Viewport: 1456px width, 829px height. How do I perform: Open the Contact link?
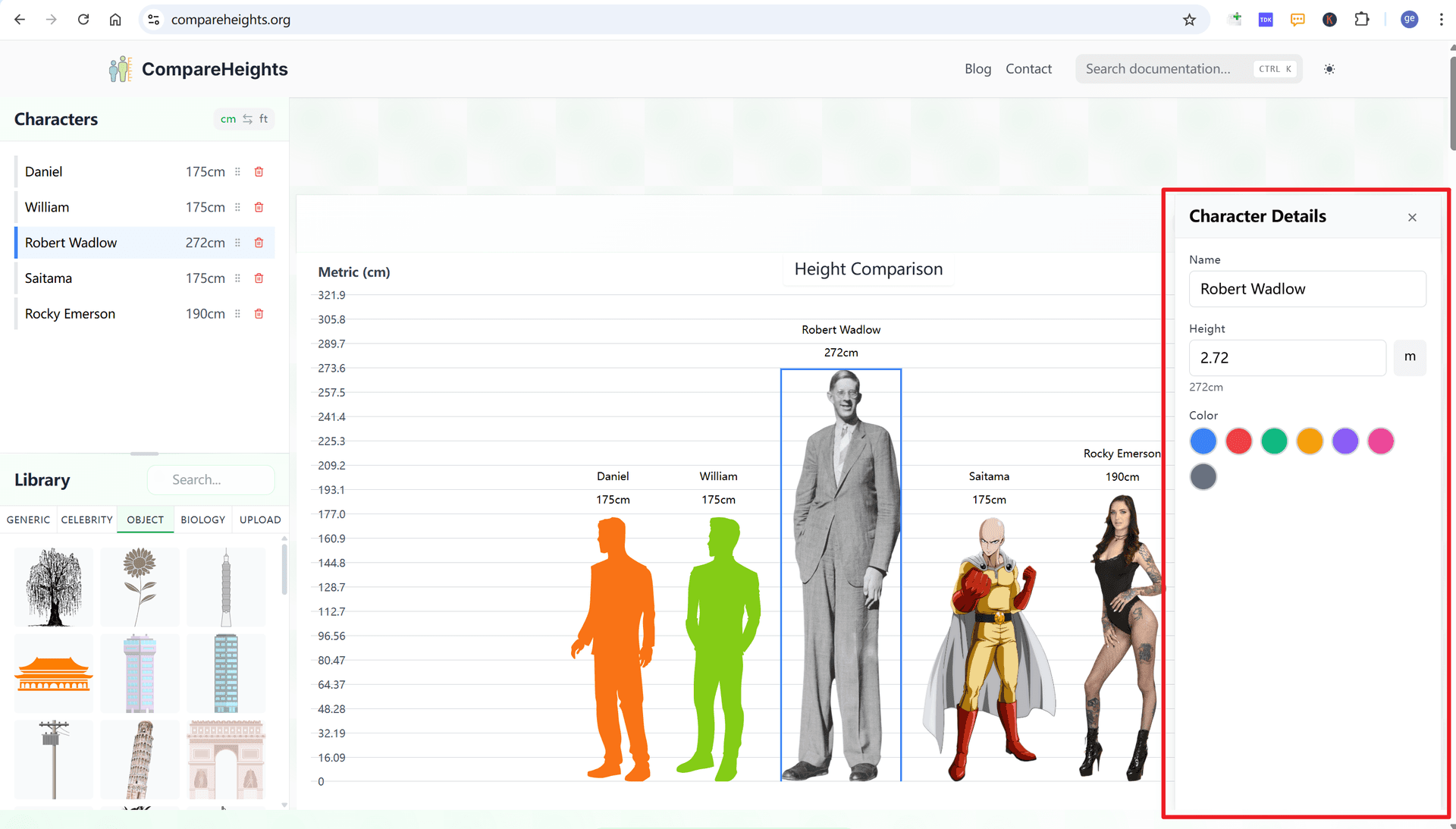pos(1028,69)
